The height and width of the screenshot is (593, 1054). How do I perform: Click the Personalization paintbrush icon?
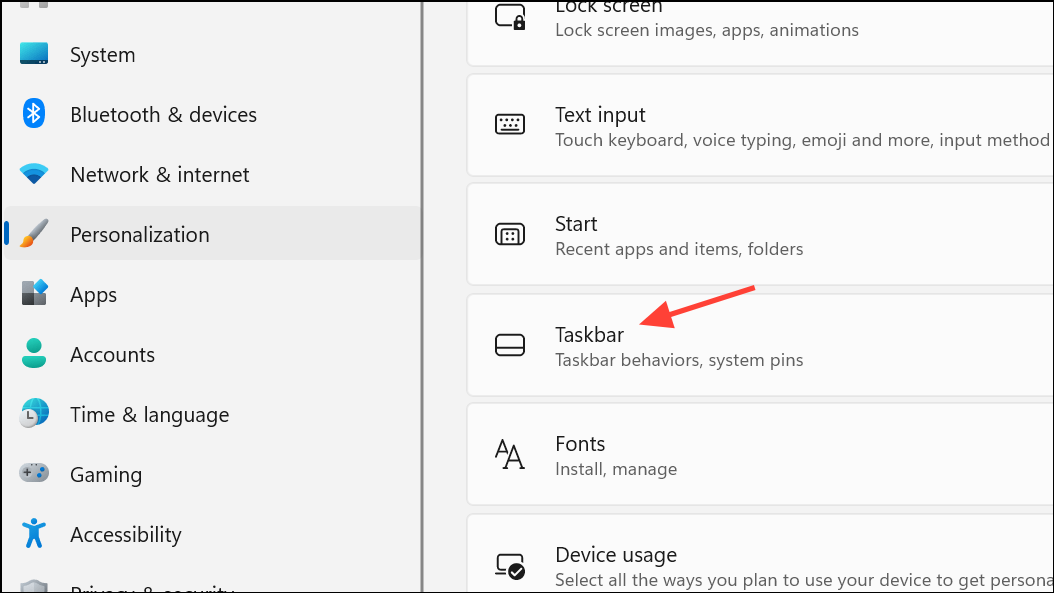point(34,234)
